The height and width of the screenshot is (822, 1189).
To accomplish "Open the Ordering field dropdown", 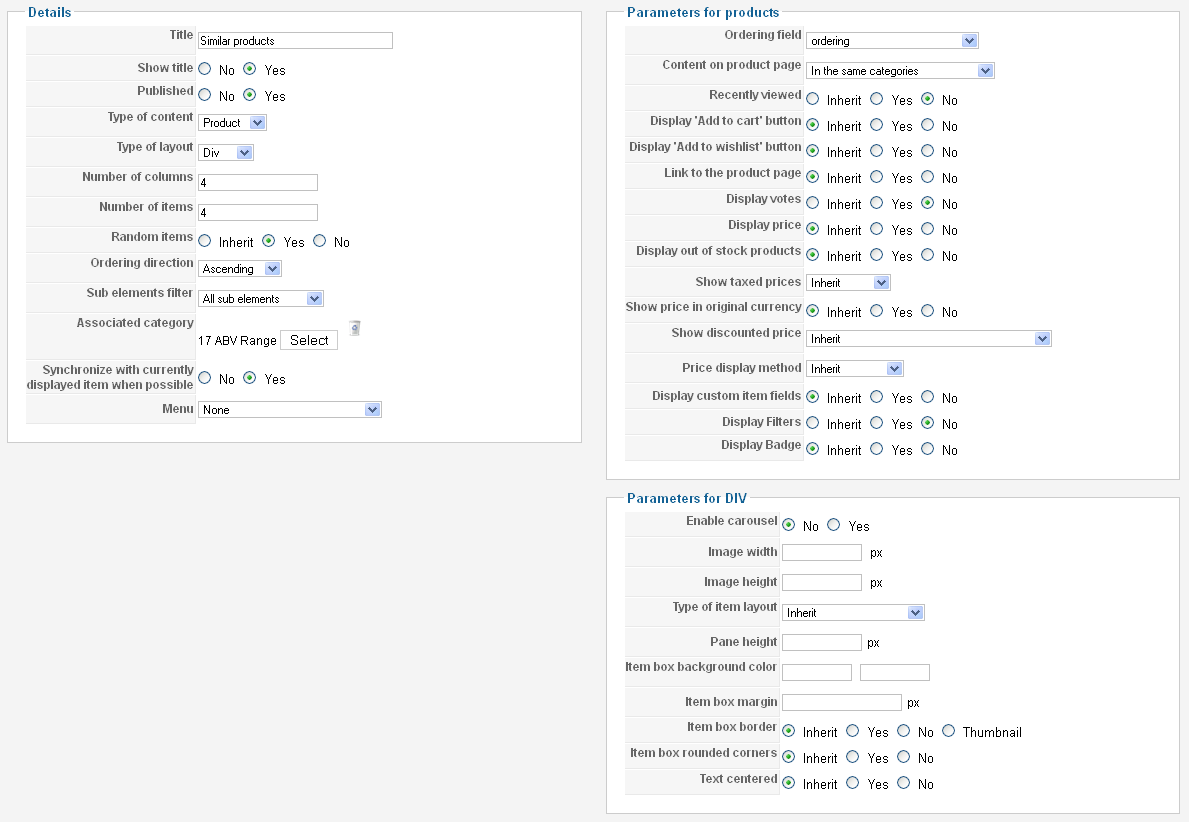I will (892, 41).
